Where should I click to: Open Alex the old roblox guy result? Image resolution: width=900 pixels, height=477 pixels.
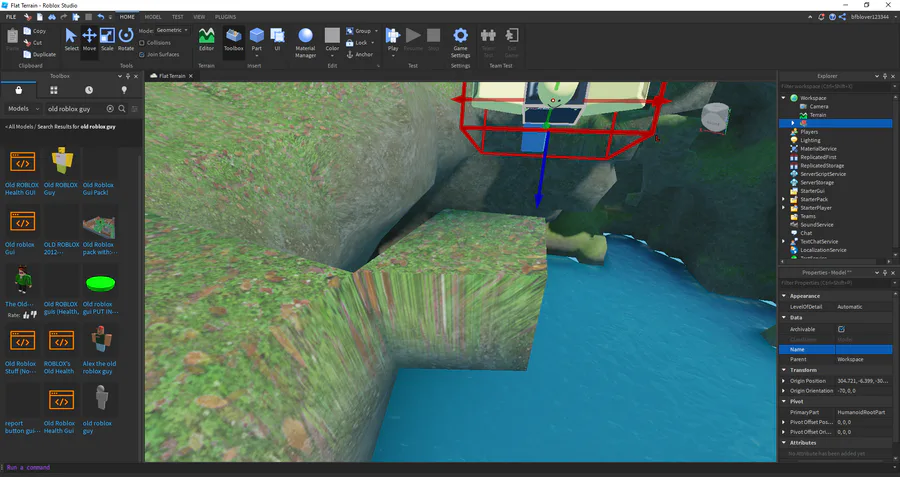coord(99,350)
